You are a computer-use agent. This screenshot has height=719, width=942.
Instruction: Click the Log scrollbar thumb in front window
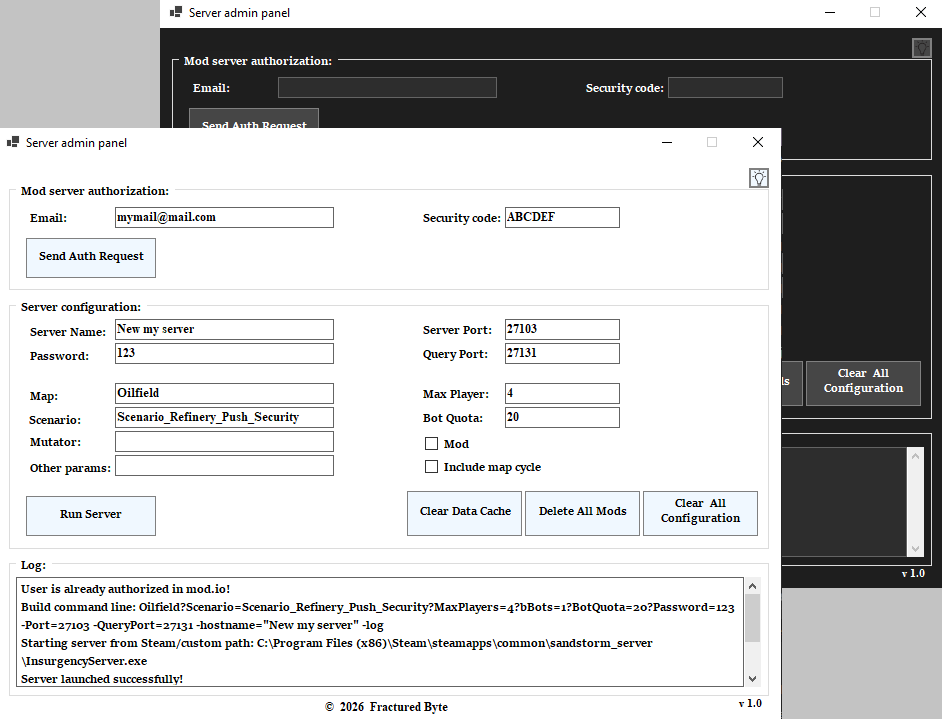tap(752, 618)
